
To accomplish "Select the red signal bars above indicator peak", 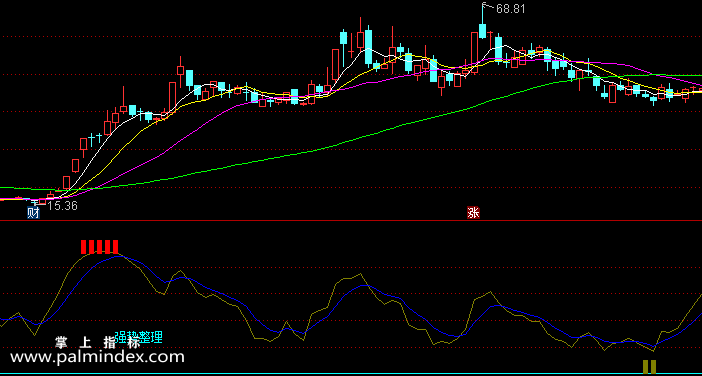I will pos(99,247).
